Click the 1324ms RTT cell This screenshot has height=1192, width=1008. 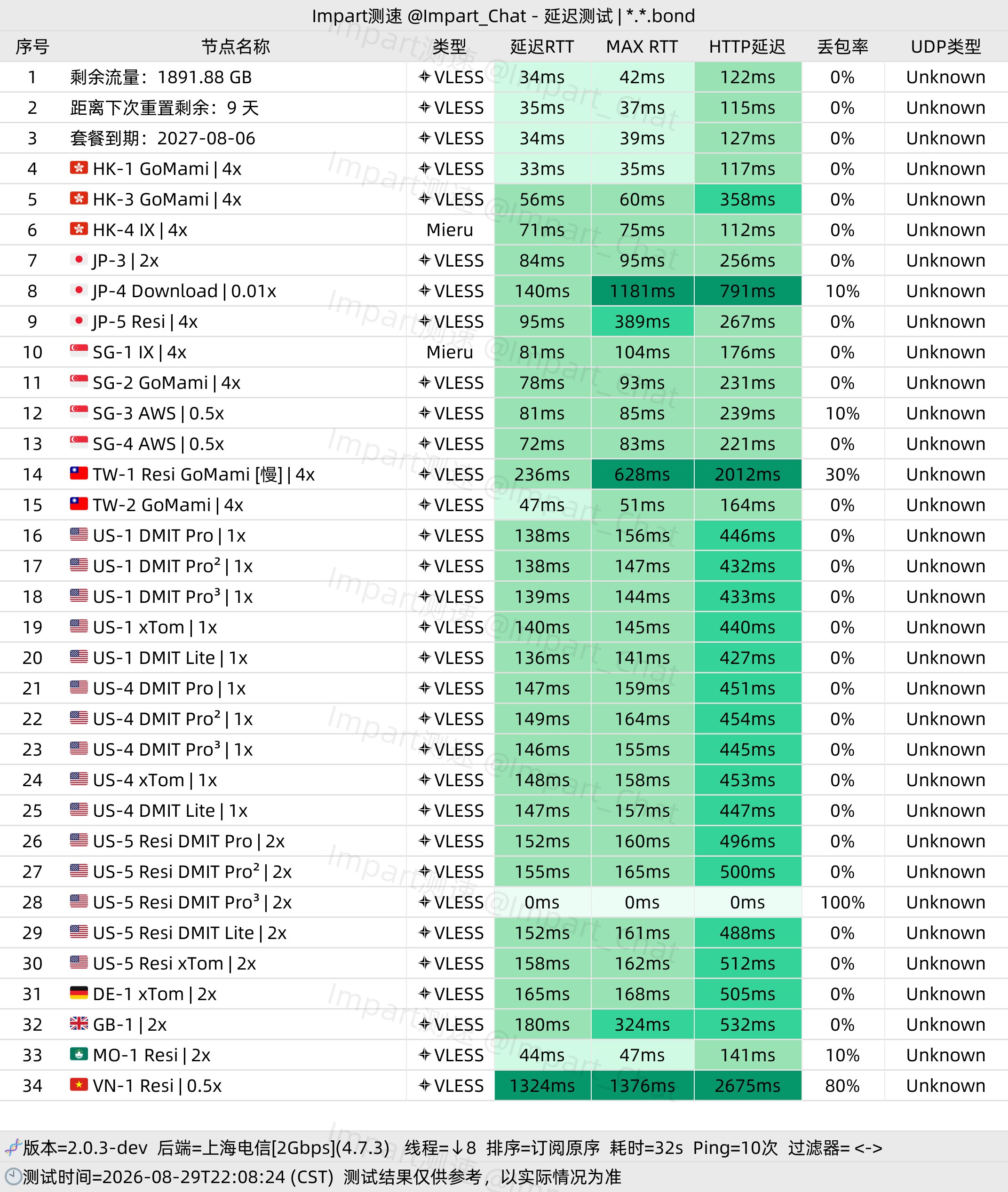[x=542, y=1085]
